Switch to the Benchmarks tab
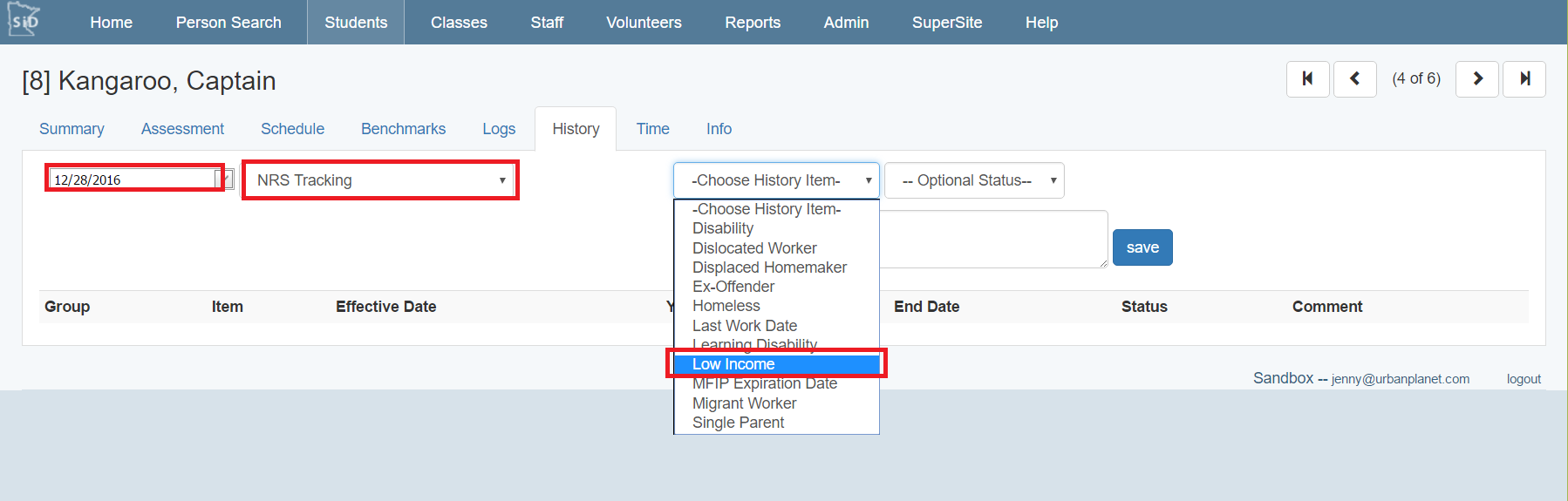The width and height of the screenshot is (1568, 501). click(x=403, y=129)
